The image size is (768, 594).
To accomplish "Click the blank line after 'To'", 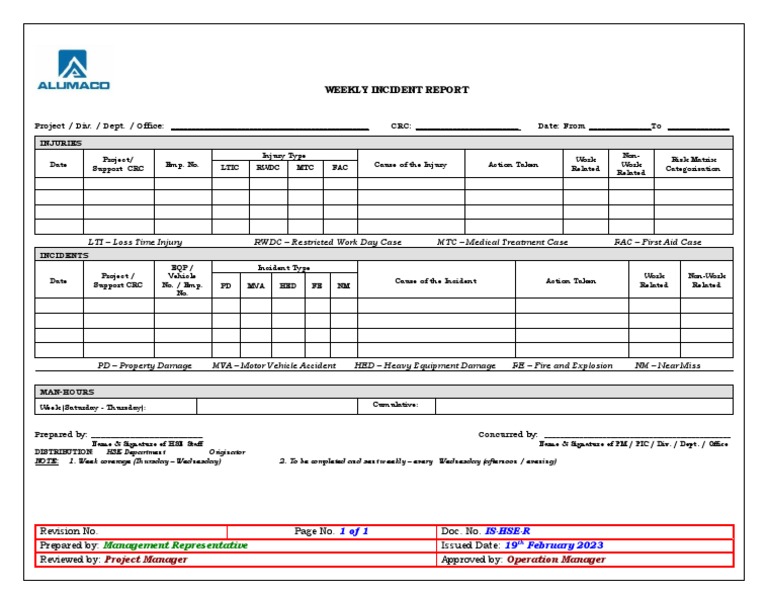I will pyautogui.click(x=698, y=128).
